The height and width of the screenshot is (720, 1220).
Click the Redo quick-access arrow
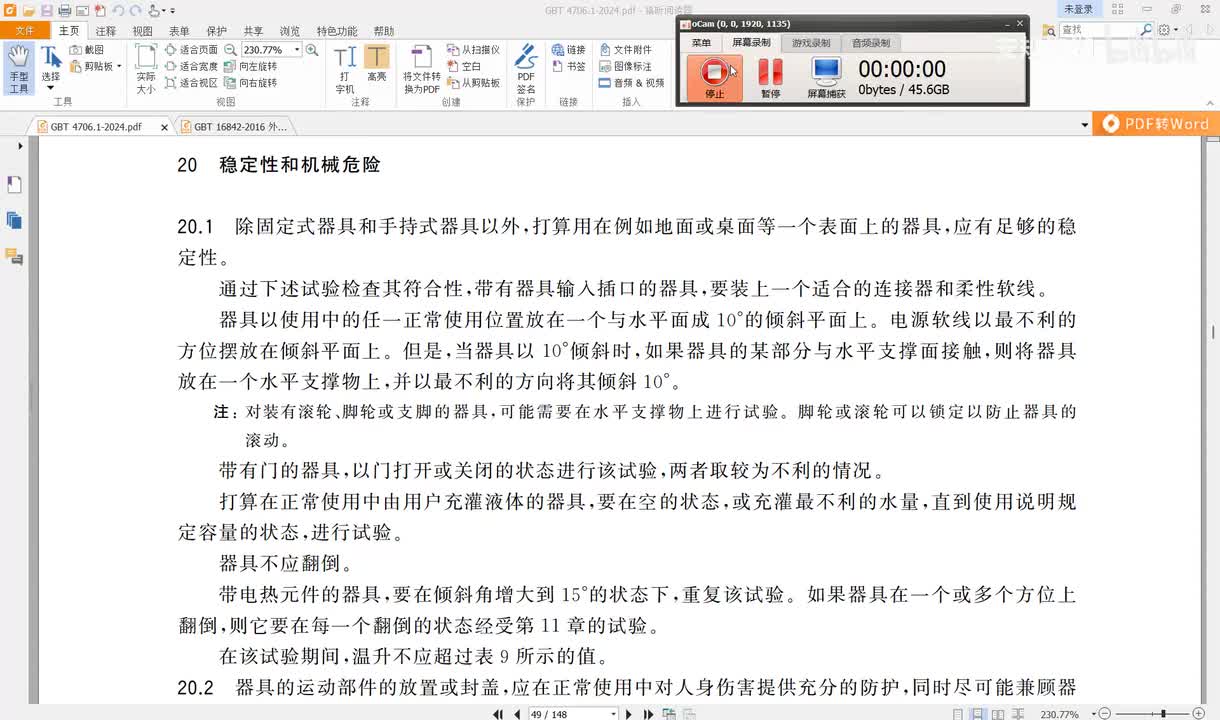point(134,10)
